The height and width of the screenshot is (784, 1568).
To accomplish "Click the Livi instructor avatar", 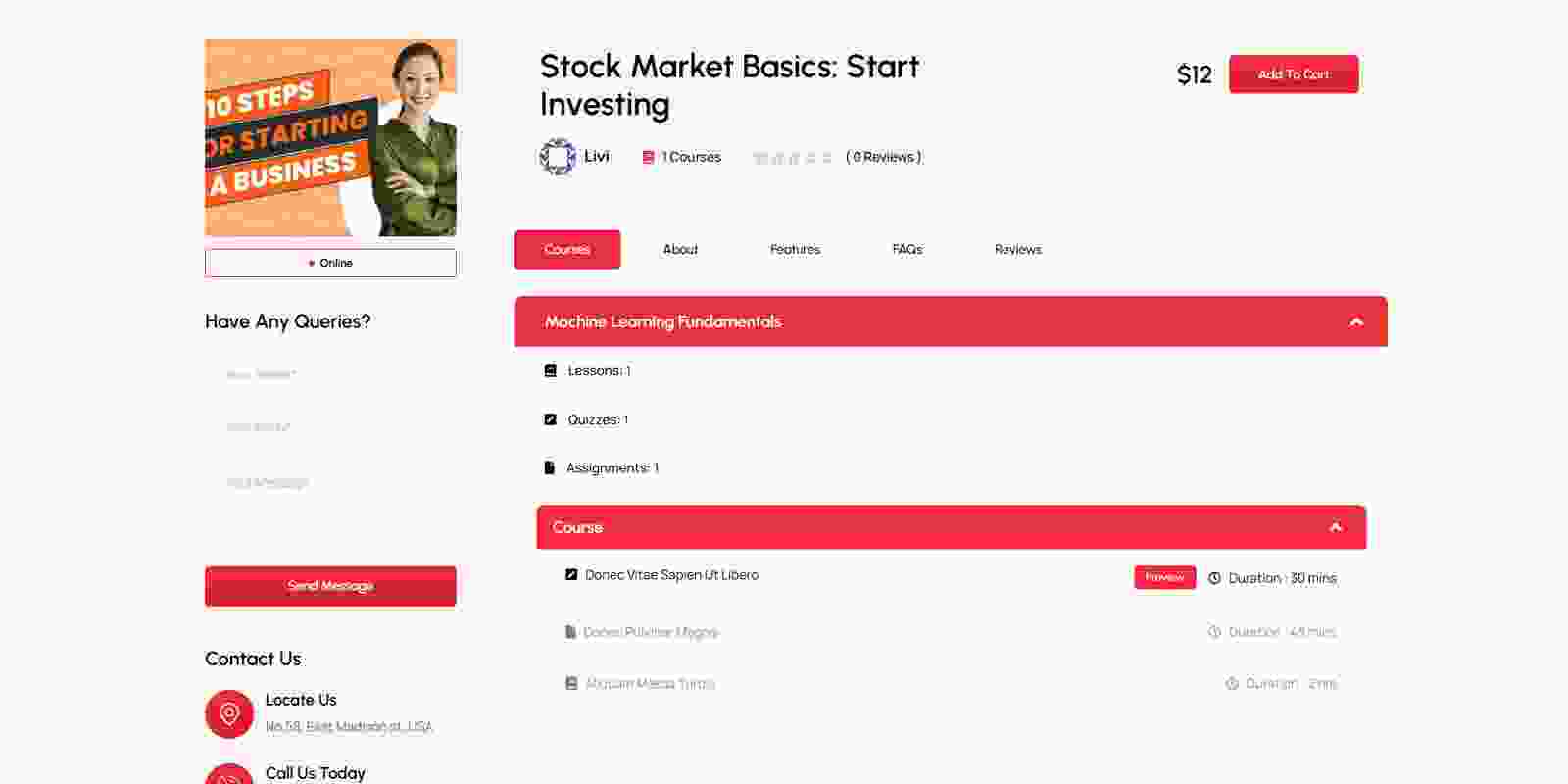I will click(558, 157).
